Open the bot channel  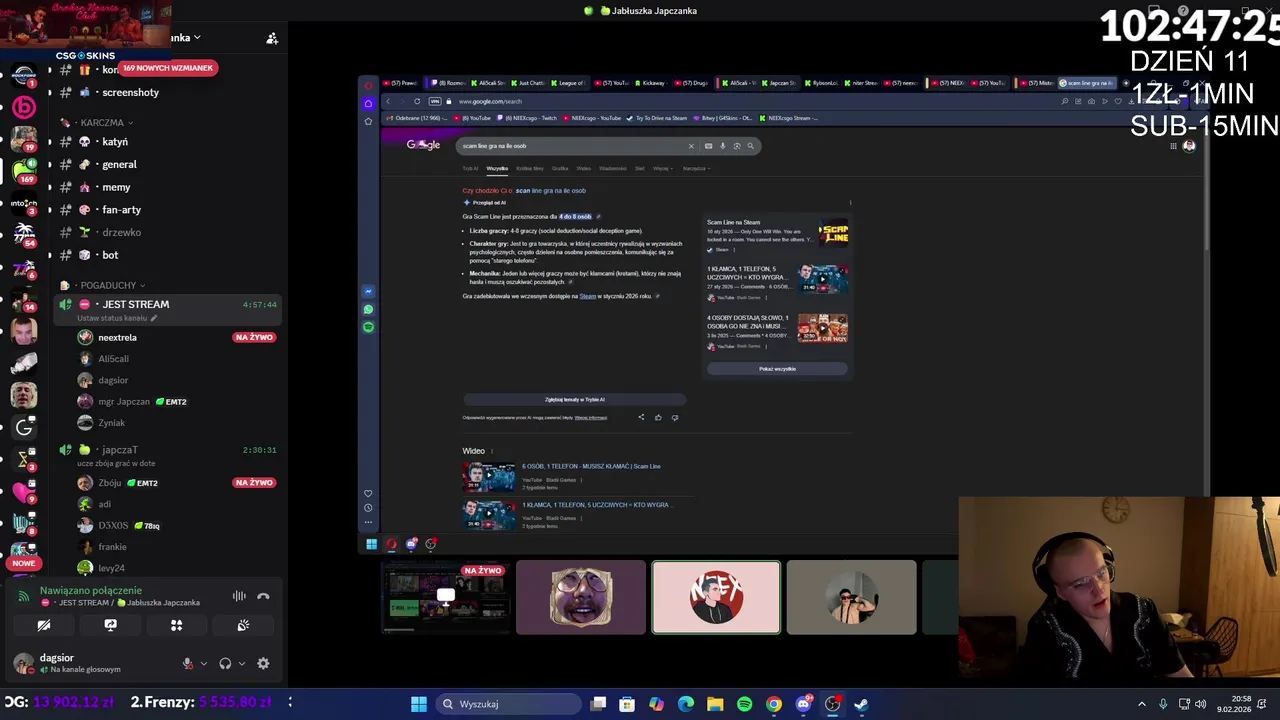click(x=110, y=255)
